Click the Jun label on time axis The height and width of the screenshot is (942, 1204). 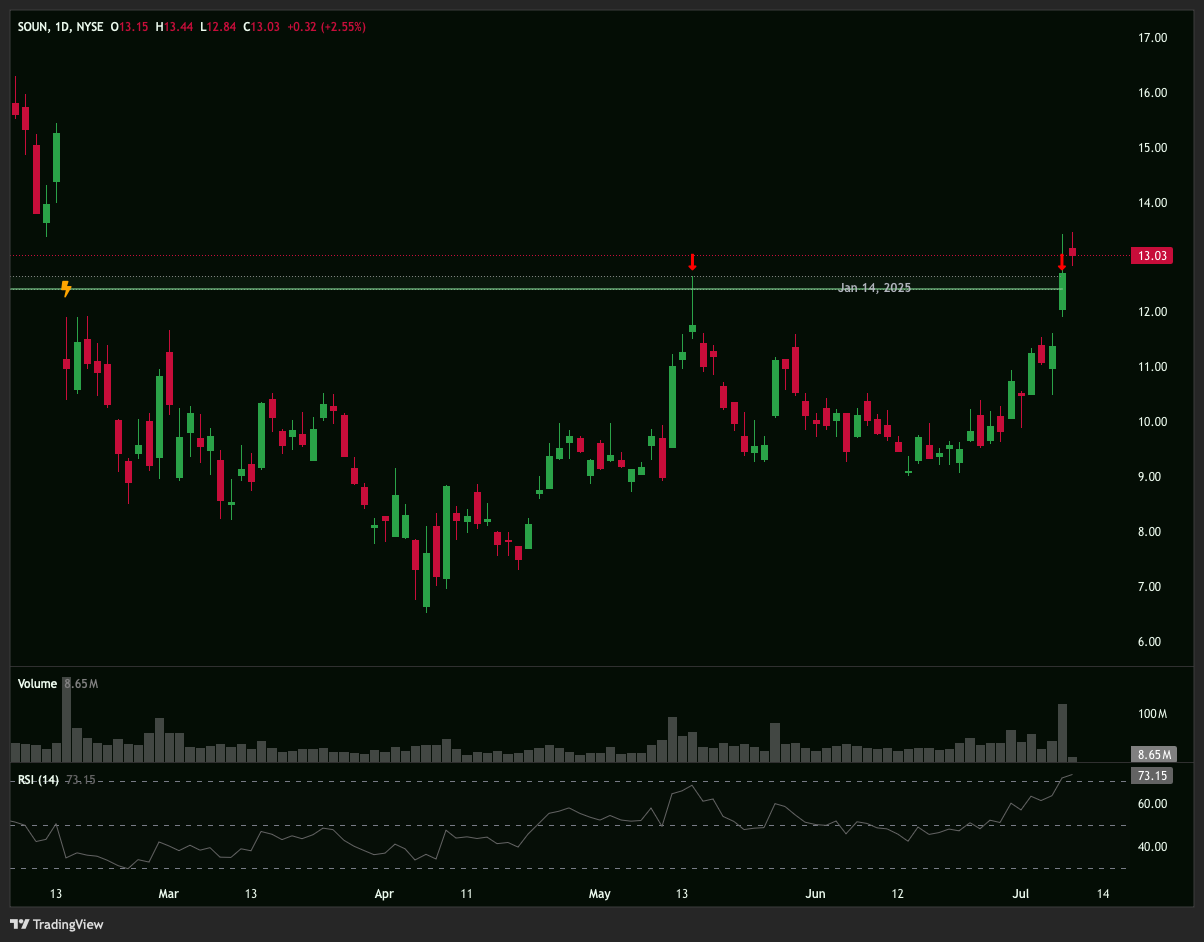pyautogui.click(x=816, y=893)
